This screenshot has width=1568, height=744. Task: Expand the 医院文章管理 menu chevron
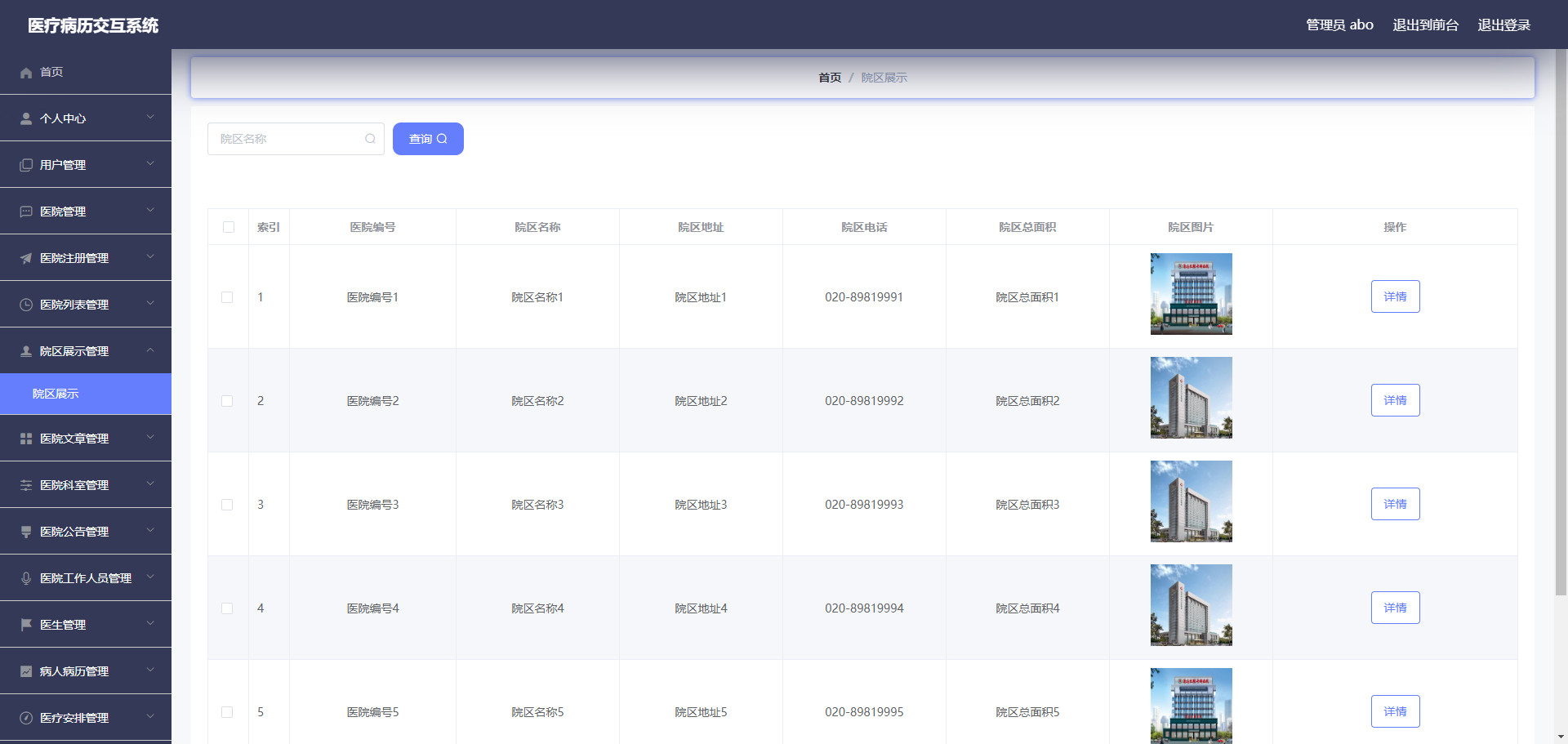150,438
